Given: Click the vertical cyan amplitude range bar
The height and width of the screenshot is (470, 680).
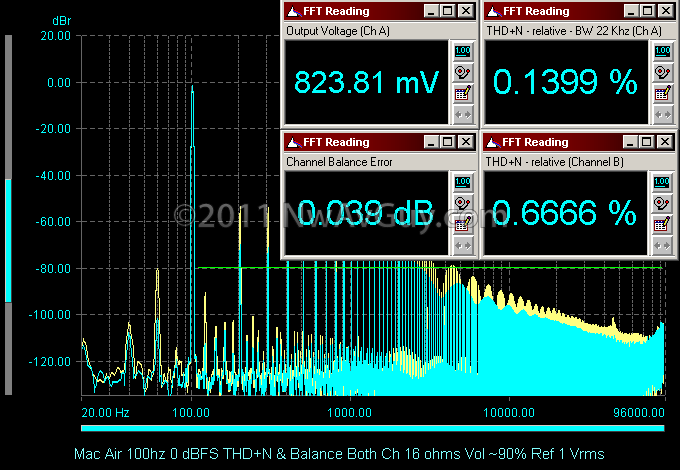Looking at the screenshot, I should pyautogui.click(x=8, y=241).
